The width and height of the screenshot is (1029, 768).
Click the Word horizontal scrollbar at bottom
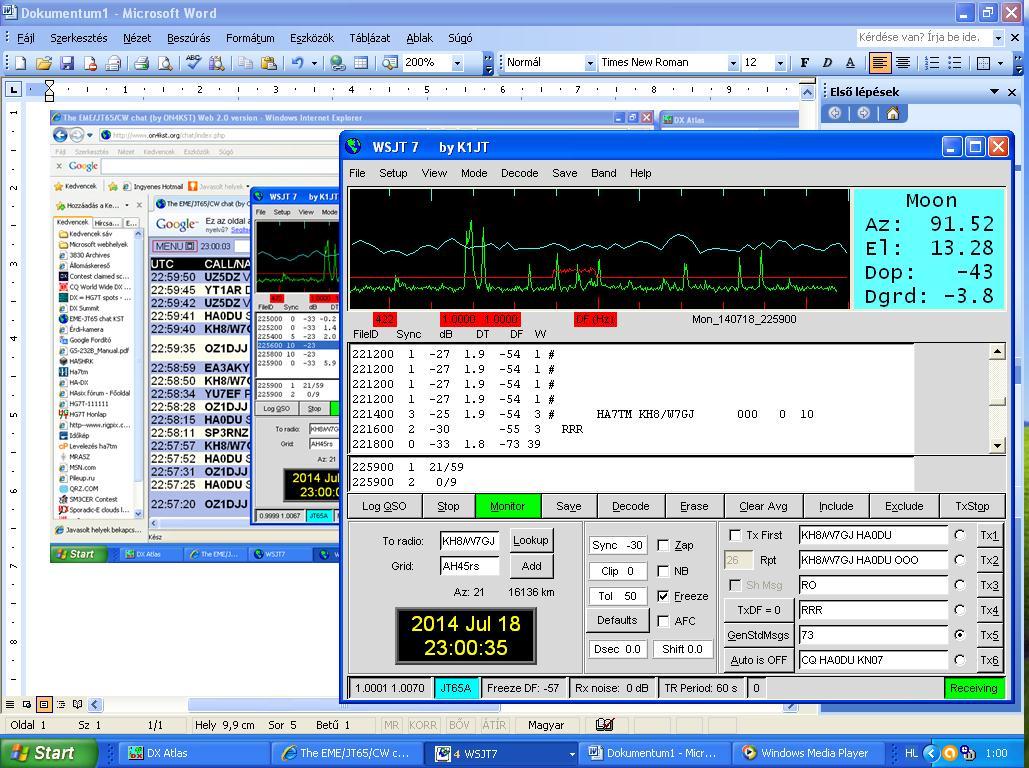tap(344, 705)
